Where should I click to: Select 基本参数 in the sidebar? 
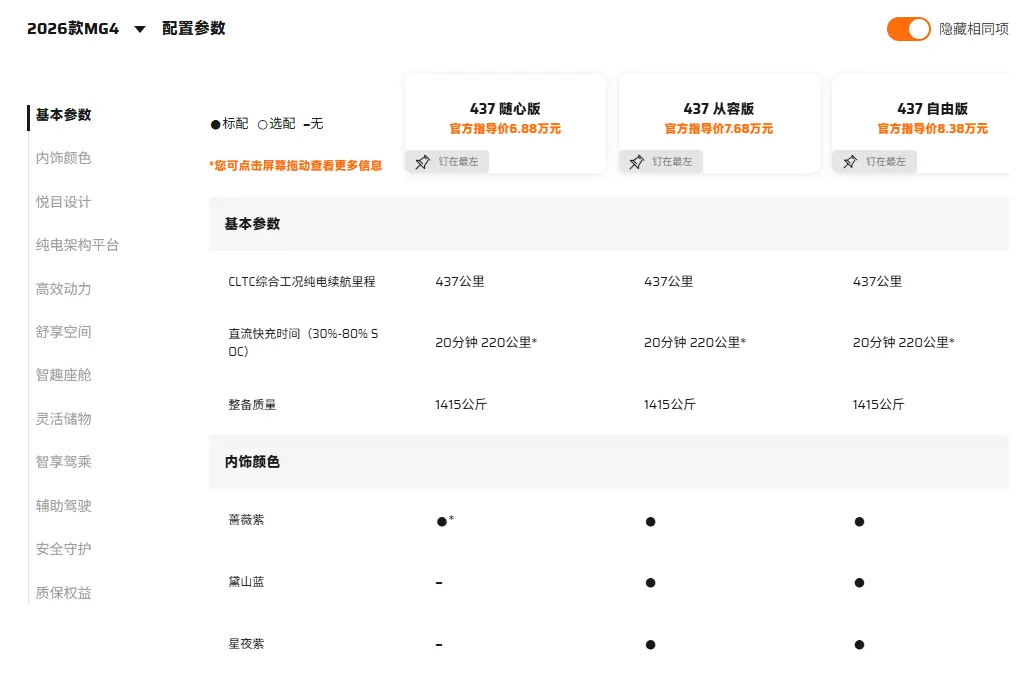coord(64,115)
